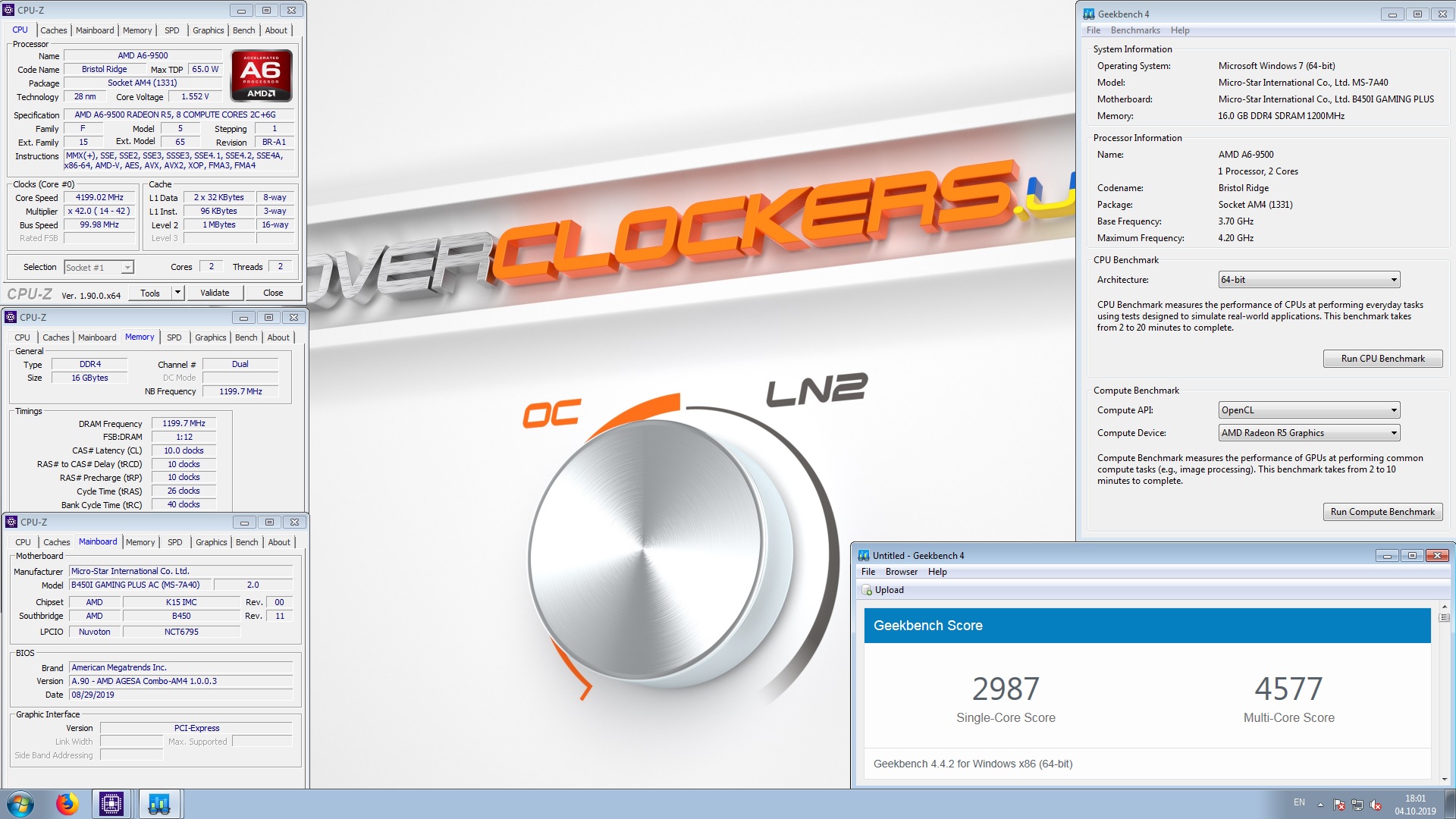Viewport: 1456px width, 819px height.
Task: Show hidden tray icons arrow
Action: (1320, 805)
